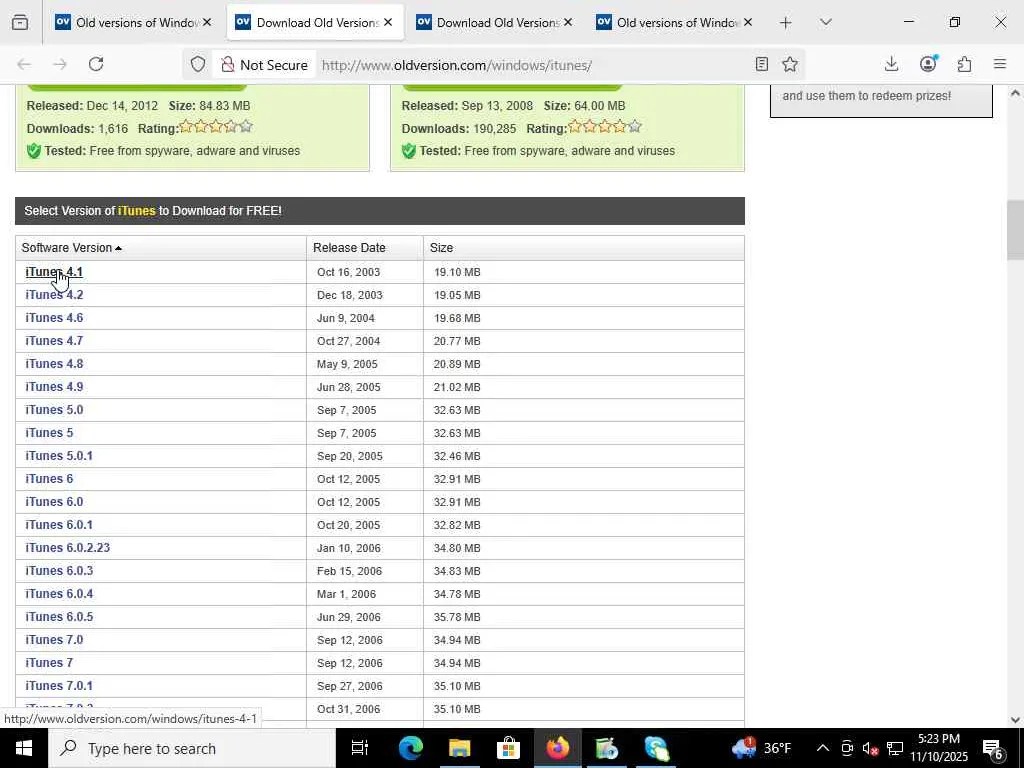Screen dimensions: 1024x768
Task: Open iTunes 5.0 link
Action: click(54, 409)
